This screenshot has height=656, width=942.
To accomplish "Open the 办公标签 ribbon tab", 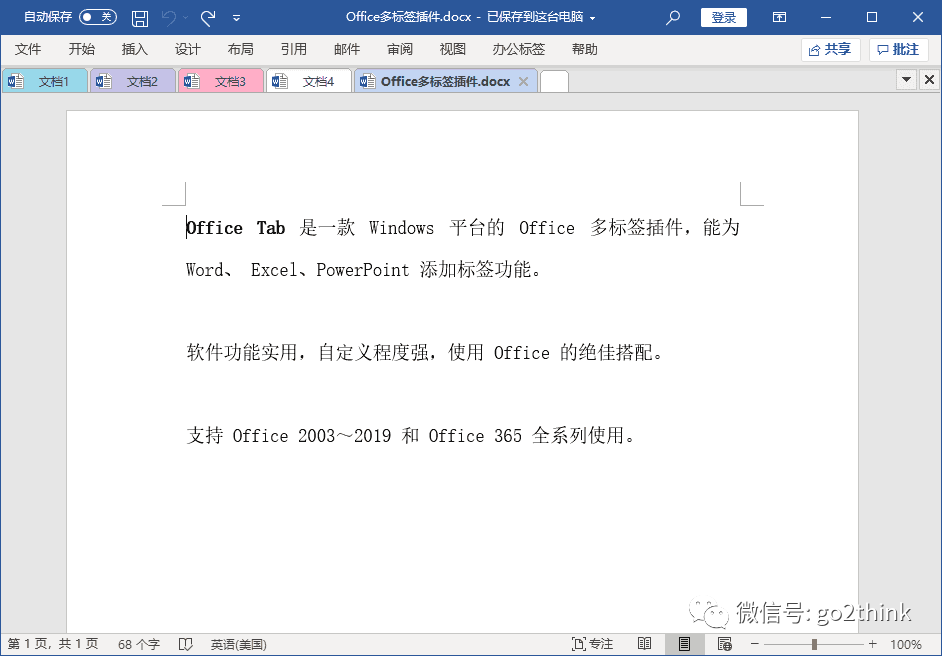I will pos(518,49).
